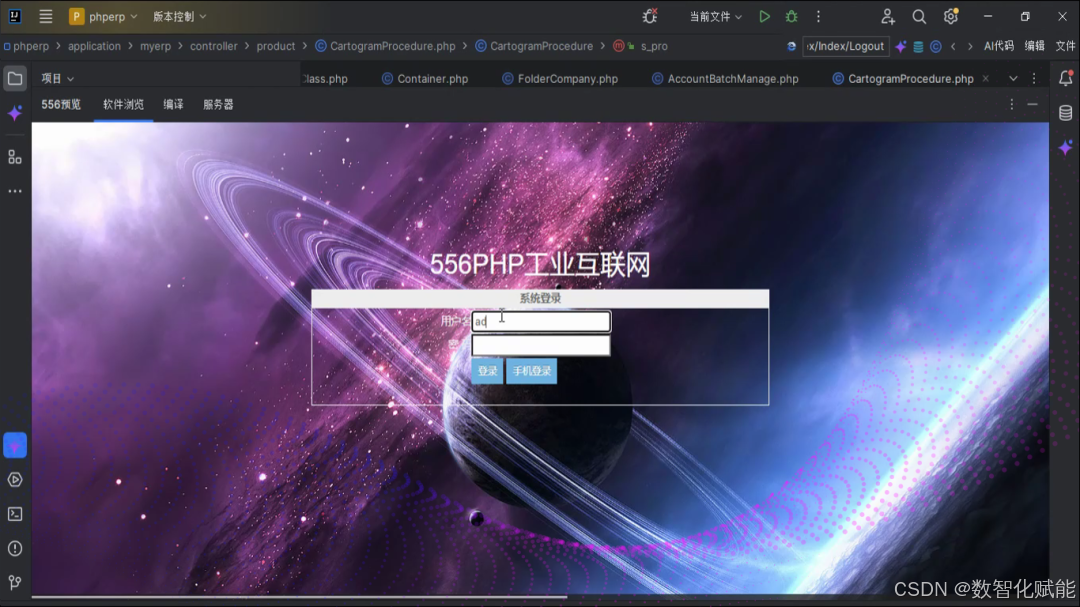Open the notifications bell icon

(x=1066, y=79)
